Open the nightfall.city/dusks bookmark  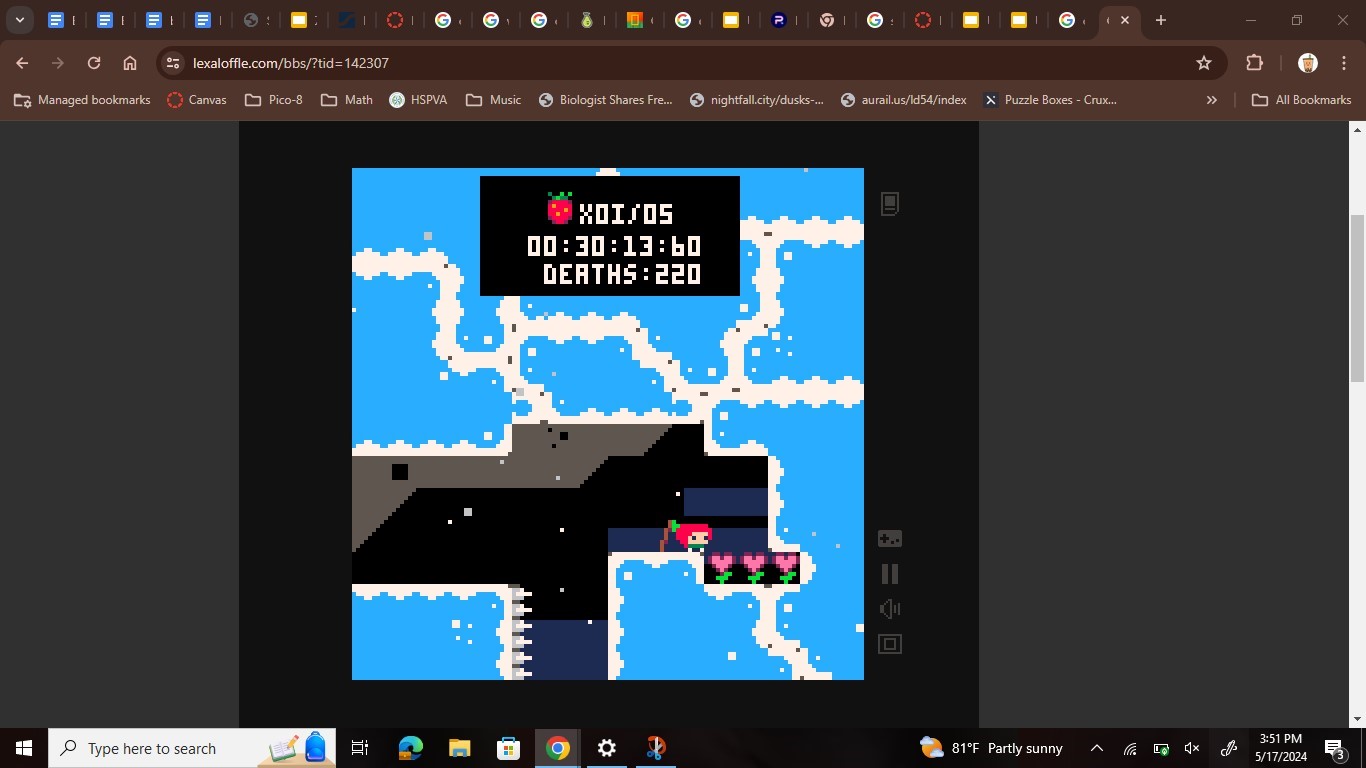tap(757, 100)
